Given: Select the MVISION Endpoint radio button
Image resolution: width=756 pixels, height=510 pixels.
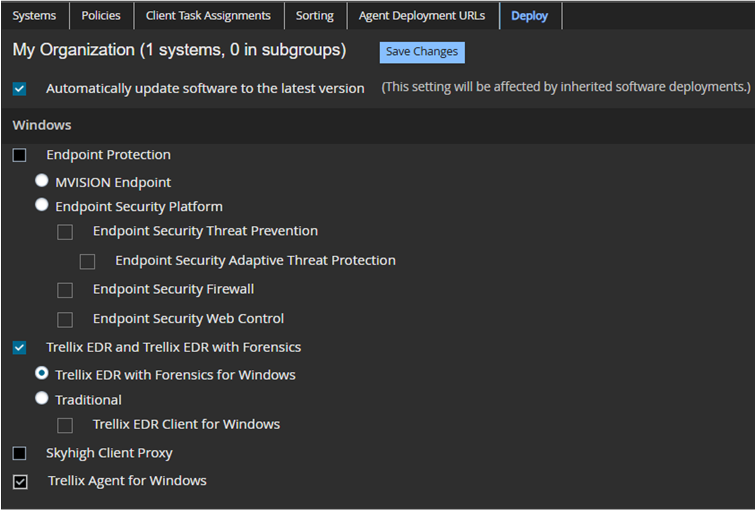Looking at the screenshot, I should pos(41,181).
